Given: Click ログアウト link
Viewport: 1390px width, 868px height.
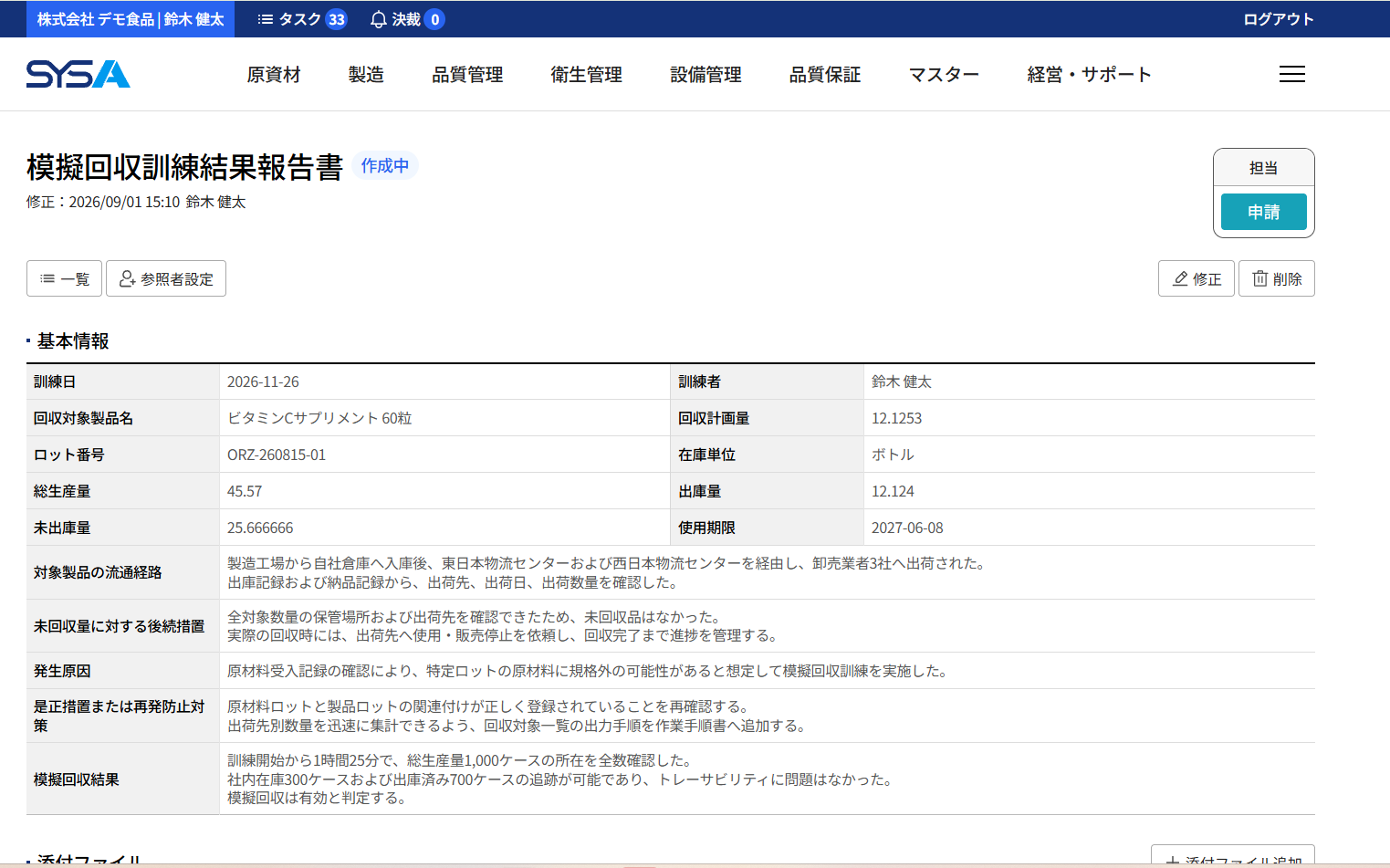Looking at the screenshot, I should click(1278, 19).
